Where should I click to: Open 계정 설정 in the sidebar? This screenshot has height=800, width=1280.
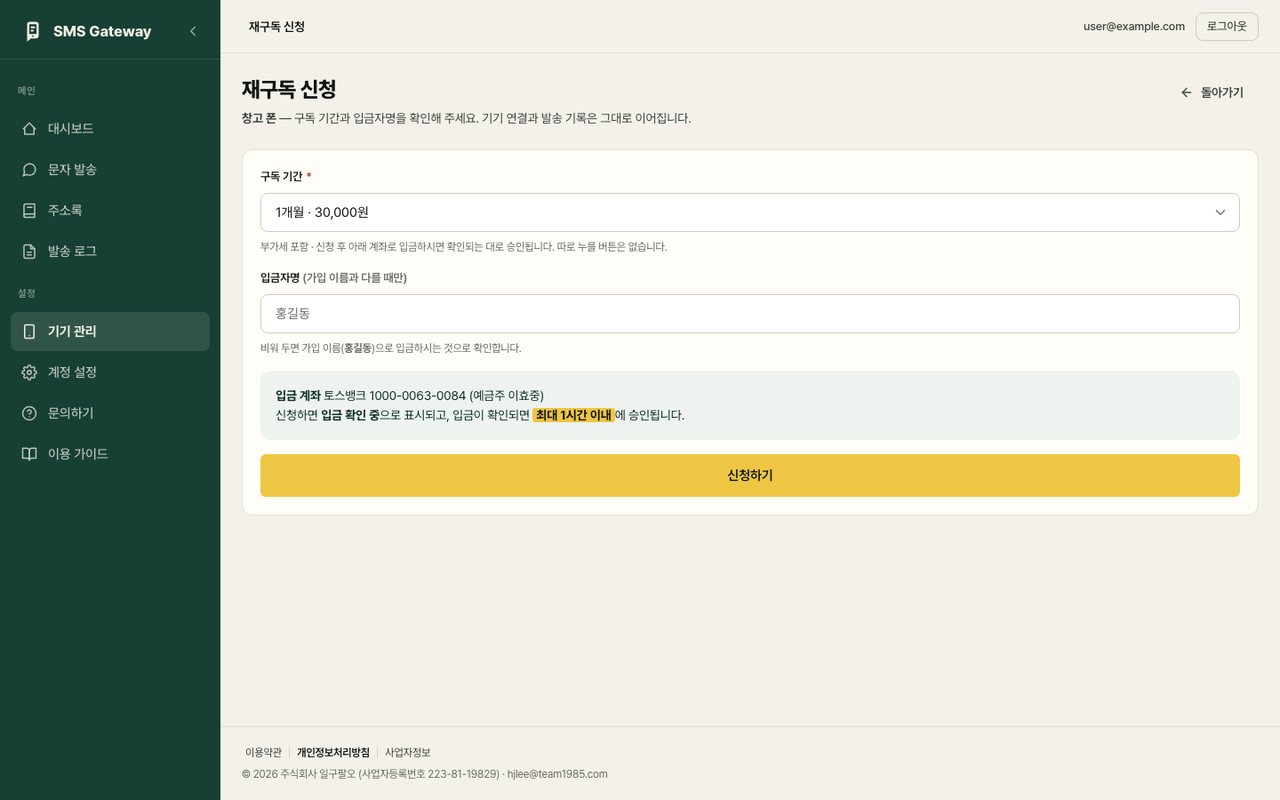point(110,372)
